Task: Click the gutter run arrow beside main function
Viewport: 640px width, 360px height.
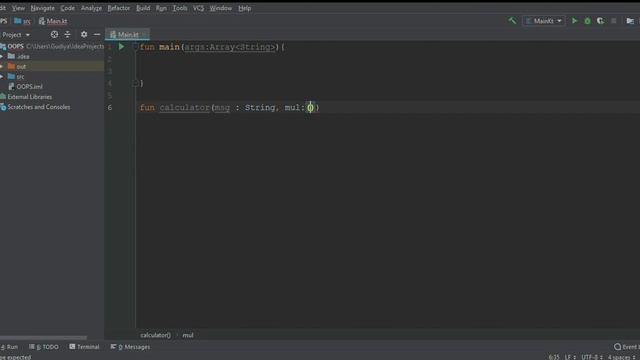Action: coord(121,47)
